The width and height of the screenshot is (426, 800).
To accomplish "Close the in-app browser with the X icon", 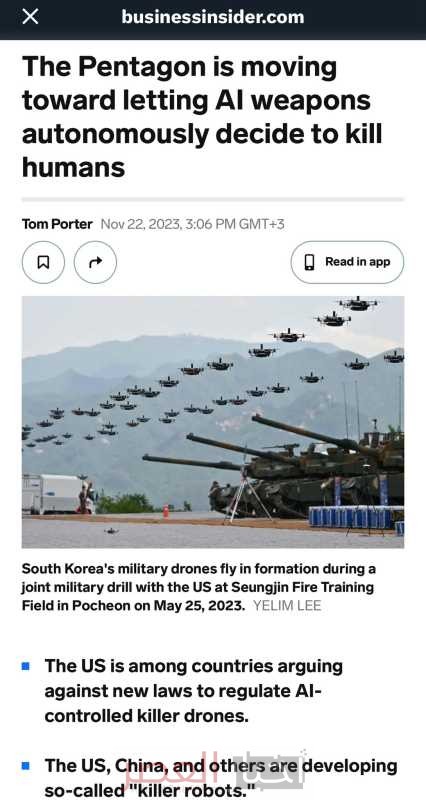I will 30,17.
